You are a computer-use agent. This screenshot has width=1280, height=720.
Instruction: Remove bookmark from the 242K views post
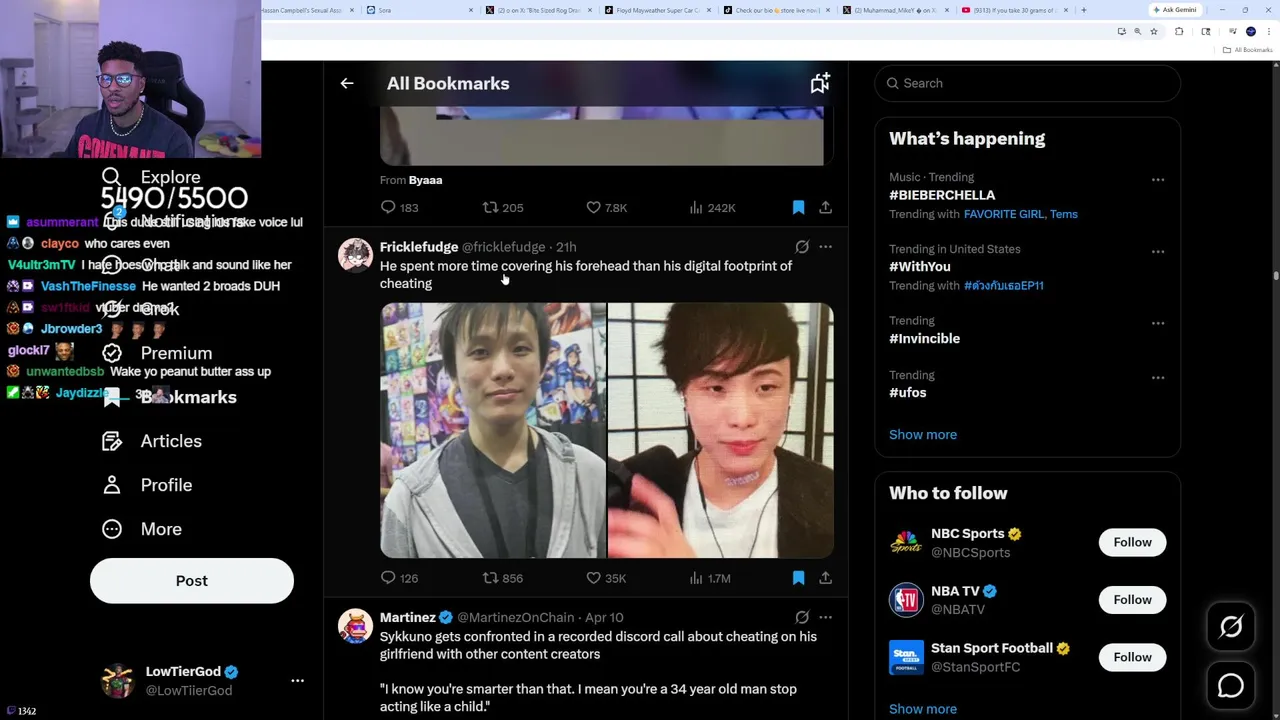(x=798, y=208)
